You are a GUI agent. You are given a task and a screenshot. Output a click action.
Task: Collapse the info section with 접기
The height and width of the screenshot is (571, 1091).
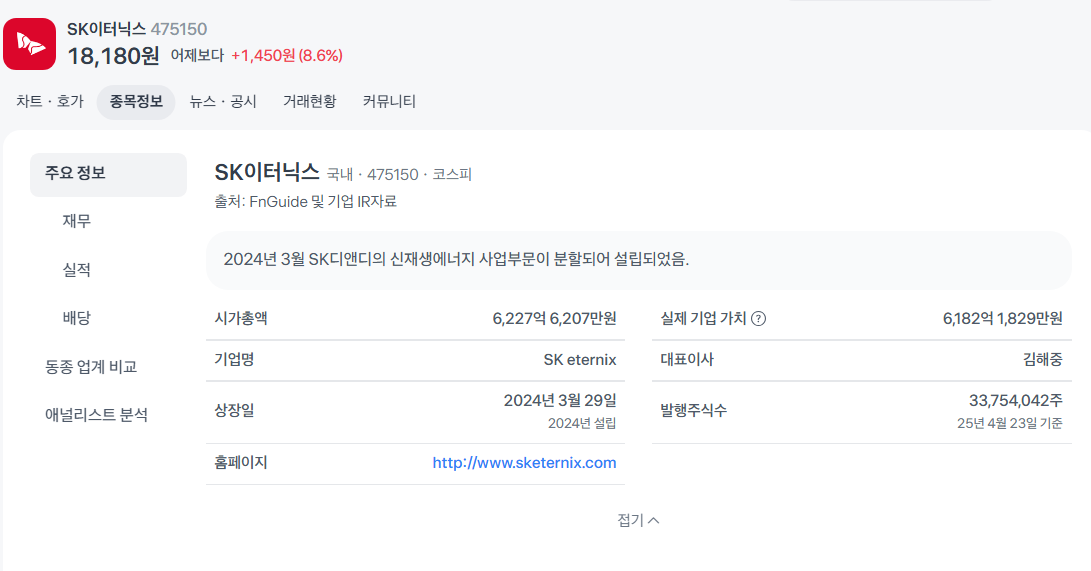click(638, 520)
